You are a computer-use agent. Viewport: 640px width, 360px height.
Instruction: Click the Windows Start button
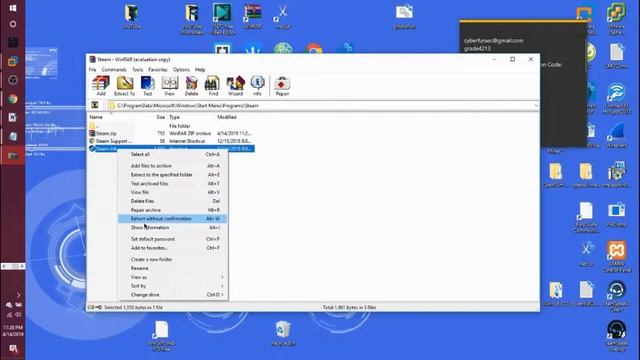point(13,8)
